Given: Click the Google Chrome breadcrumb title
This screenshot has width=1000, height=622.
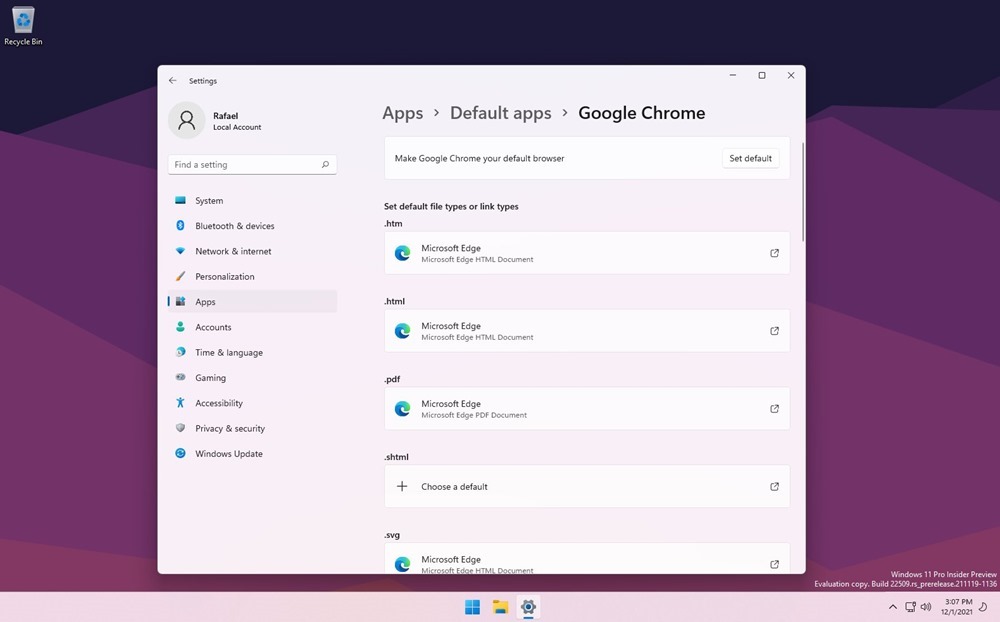Looking at the screenshot, I should 642,113.
